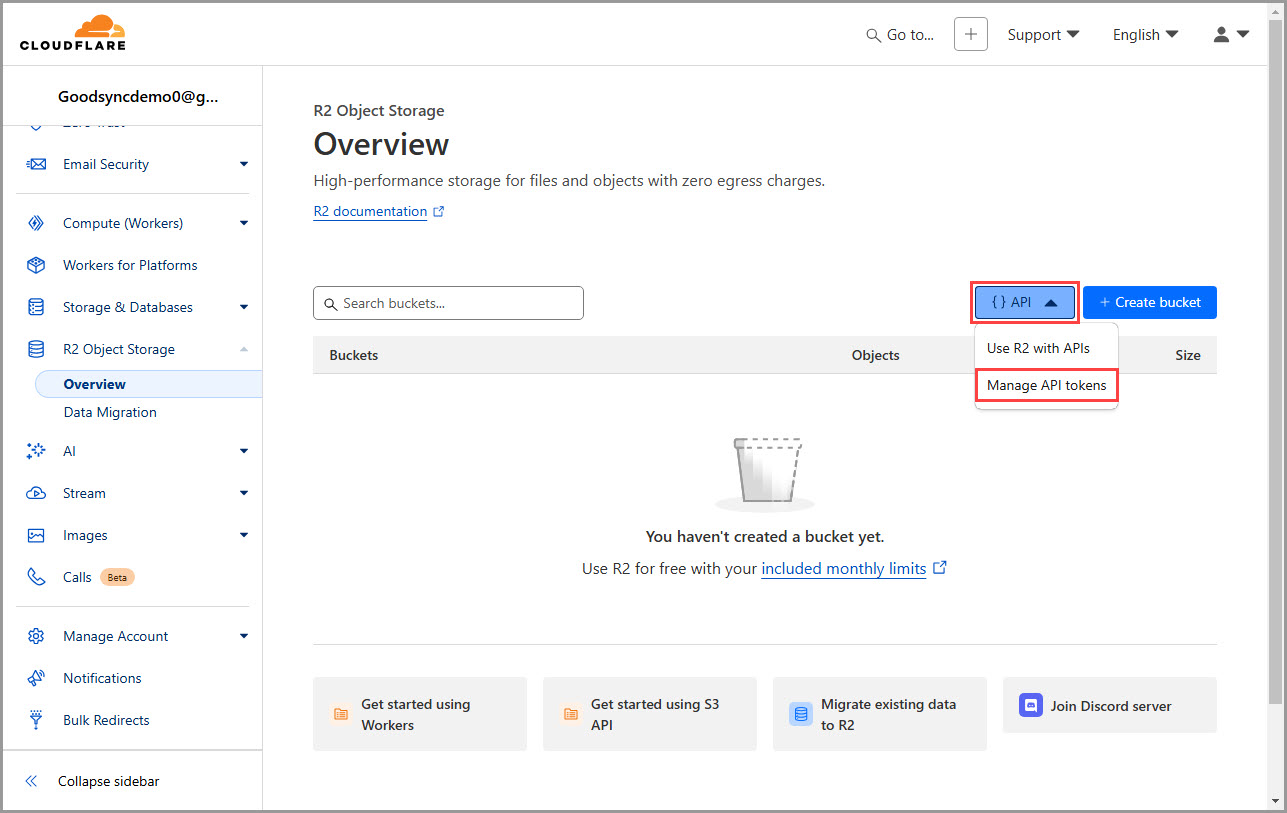Click the Search buckets input field
The height and width of the screenshot is (813, 1287).
pos(448,303)
